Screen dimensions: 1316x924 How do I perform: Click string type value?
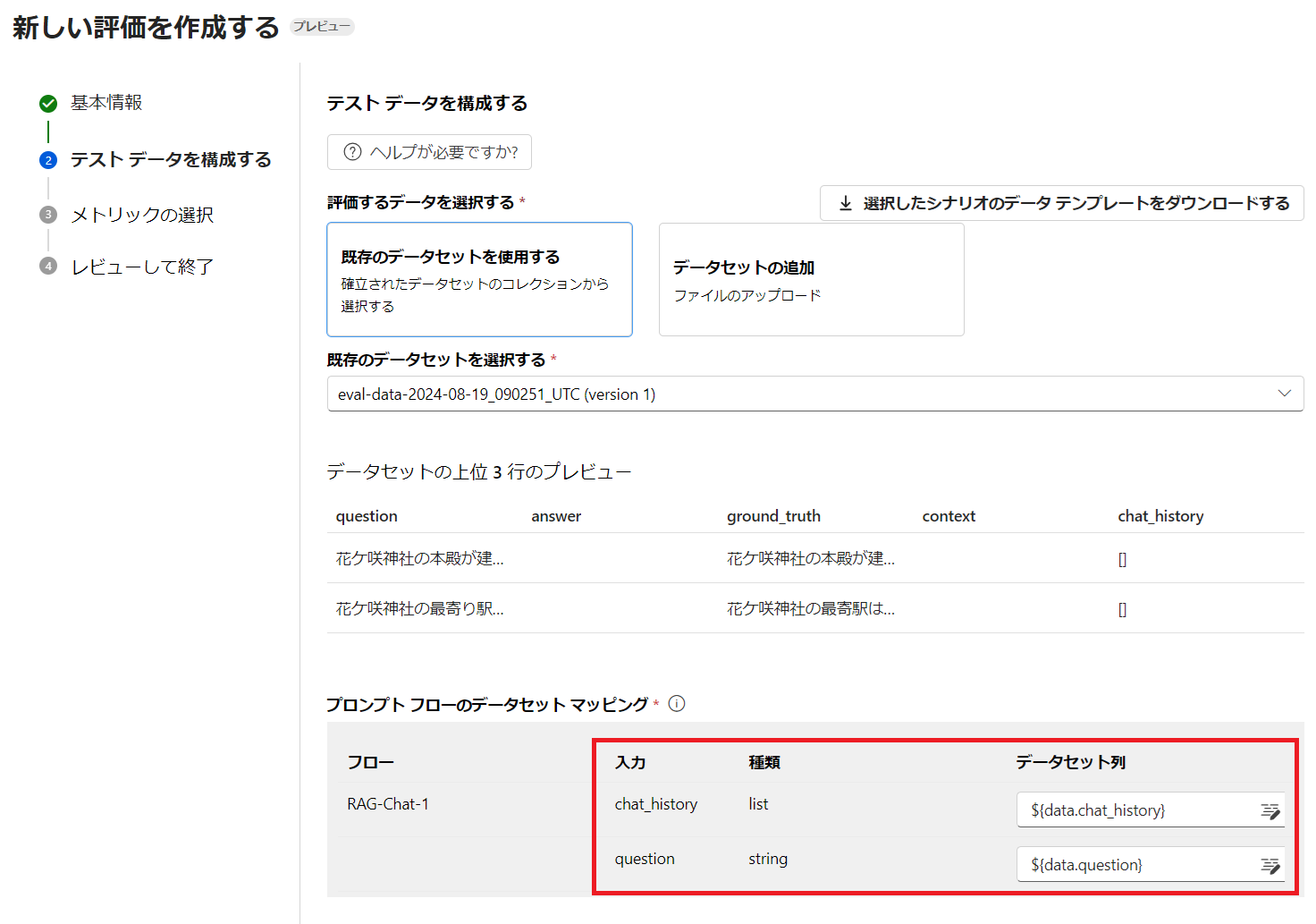click(x=768, y=859)
